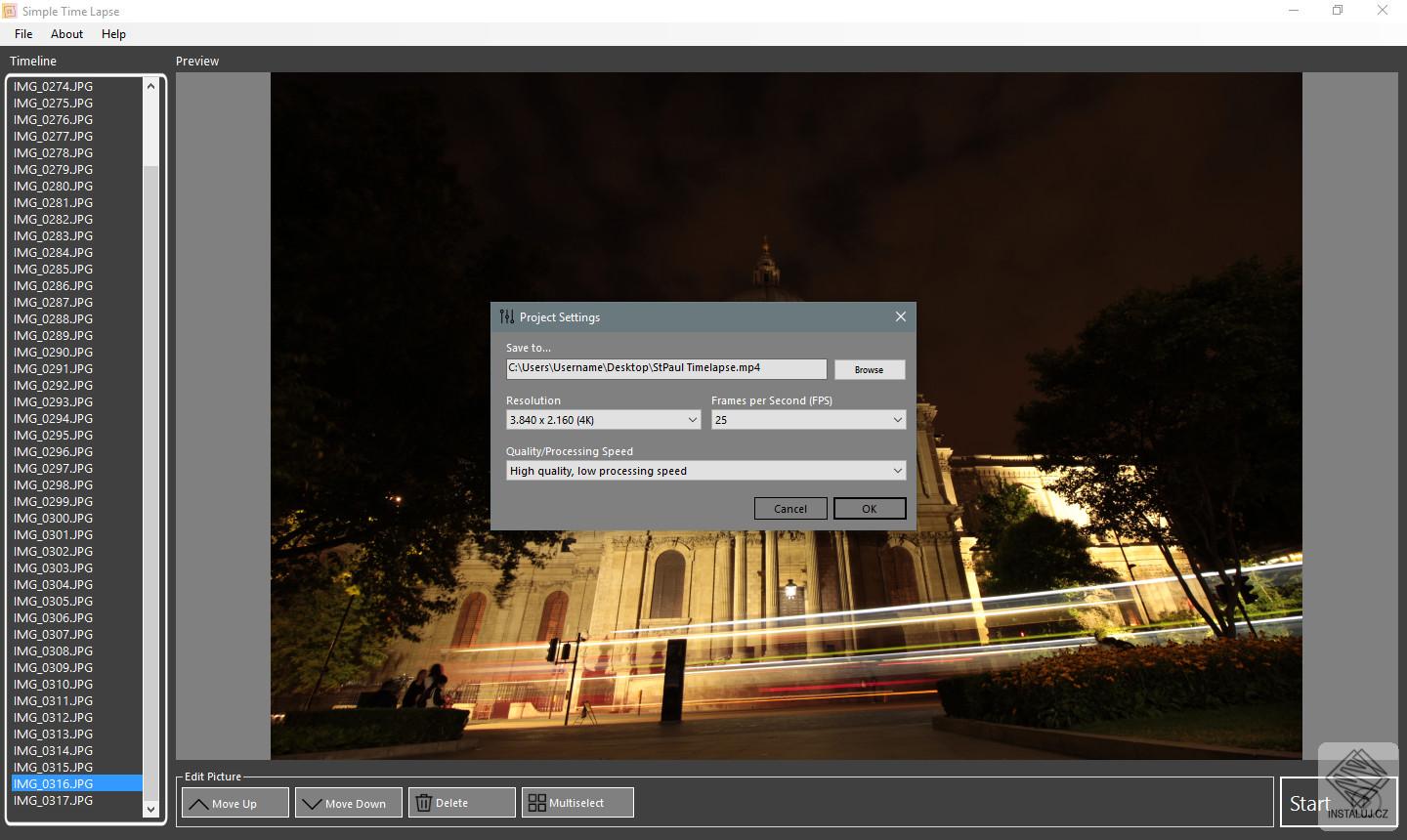Image resolution: width=1407 pixels, height=840 pixels.
Task: Open the Frames per Second dropdown
Action: point(809,420)
